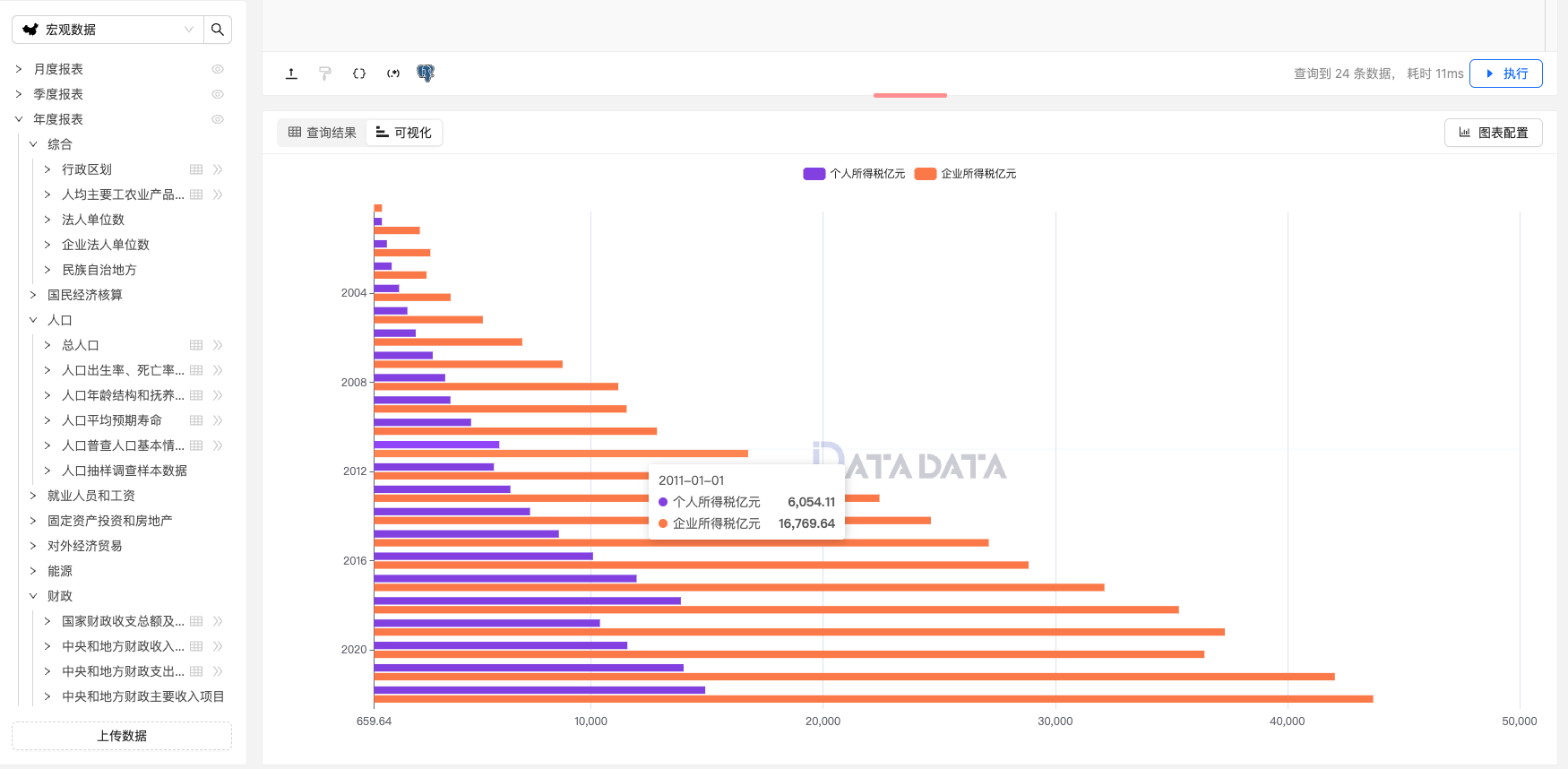Click double-arrow icon for 中央和地方财政支出

(218, 671)
